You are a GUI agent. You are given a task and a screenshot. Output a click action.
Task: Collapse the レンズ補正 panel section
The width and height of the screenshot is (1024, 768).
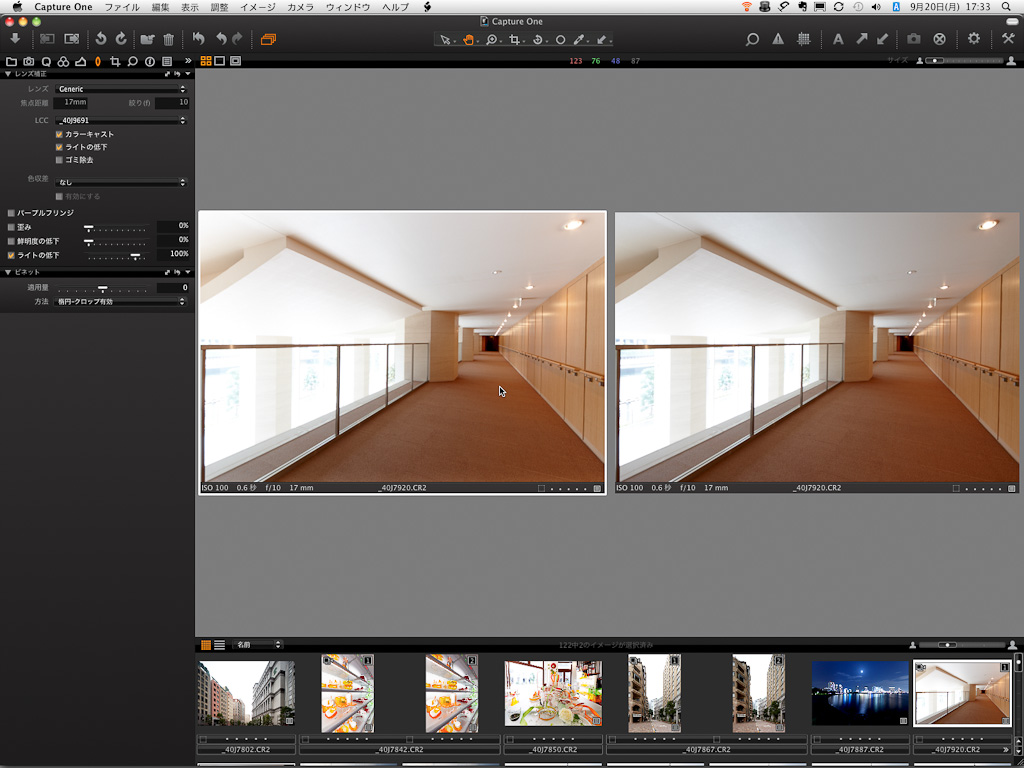pyautogui.click(x=9, y=74)
